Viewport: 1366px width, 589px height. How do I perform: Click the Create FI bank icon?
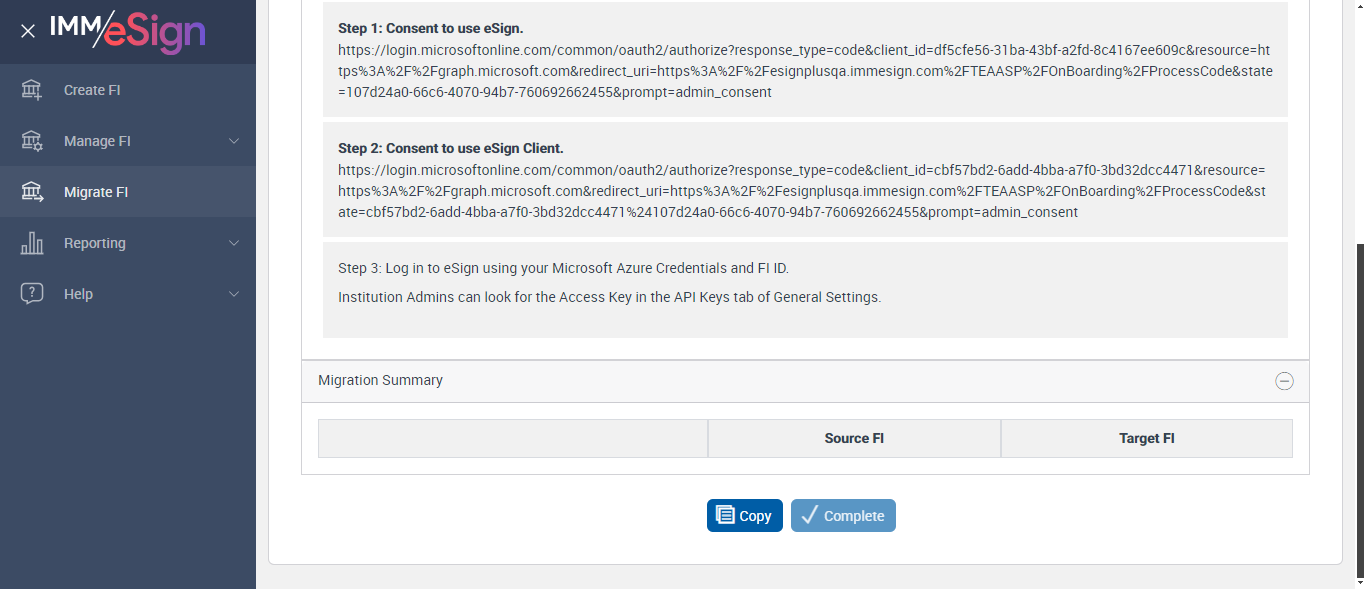click(x=32, y=90)
